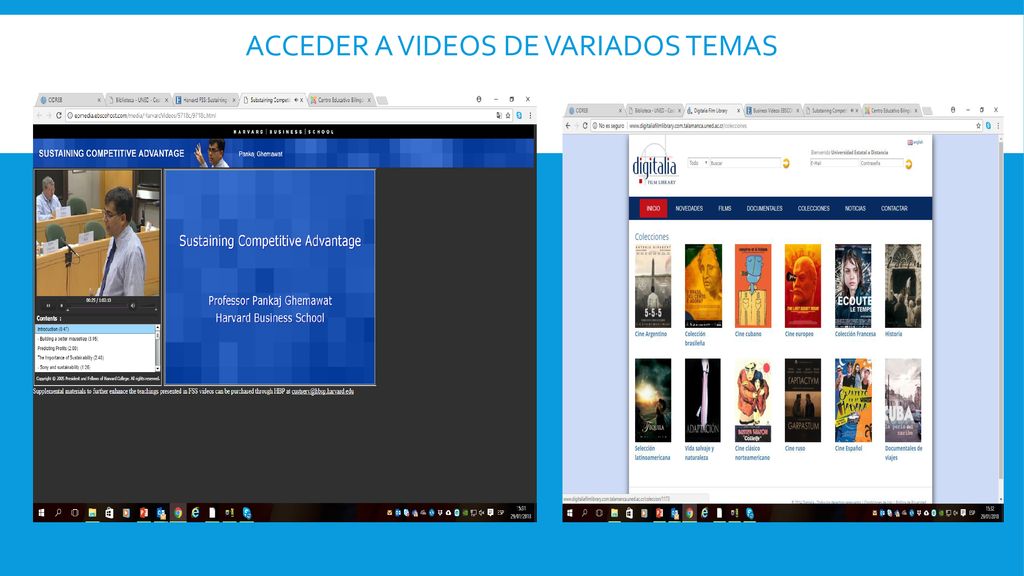Image resolution: width=1024 pixels, height=576 pixels.
Task: Open the translate icon in left browser address bar
Action: (x=498, y=116)
